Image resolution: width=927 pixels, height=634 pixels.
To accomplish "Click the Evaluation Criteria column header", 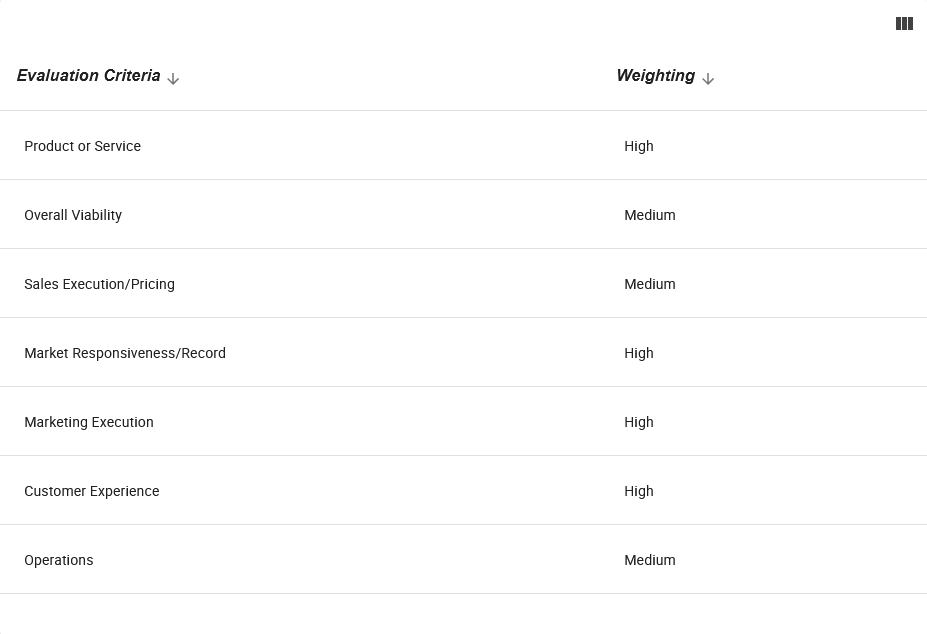I will pyautogui.click(x=89, y=76).
